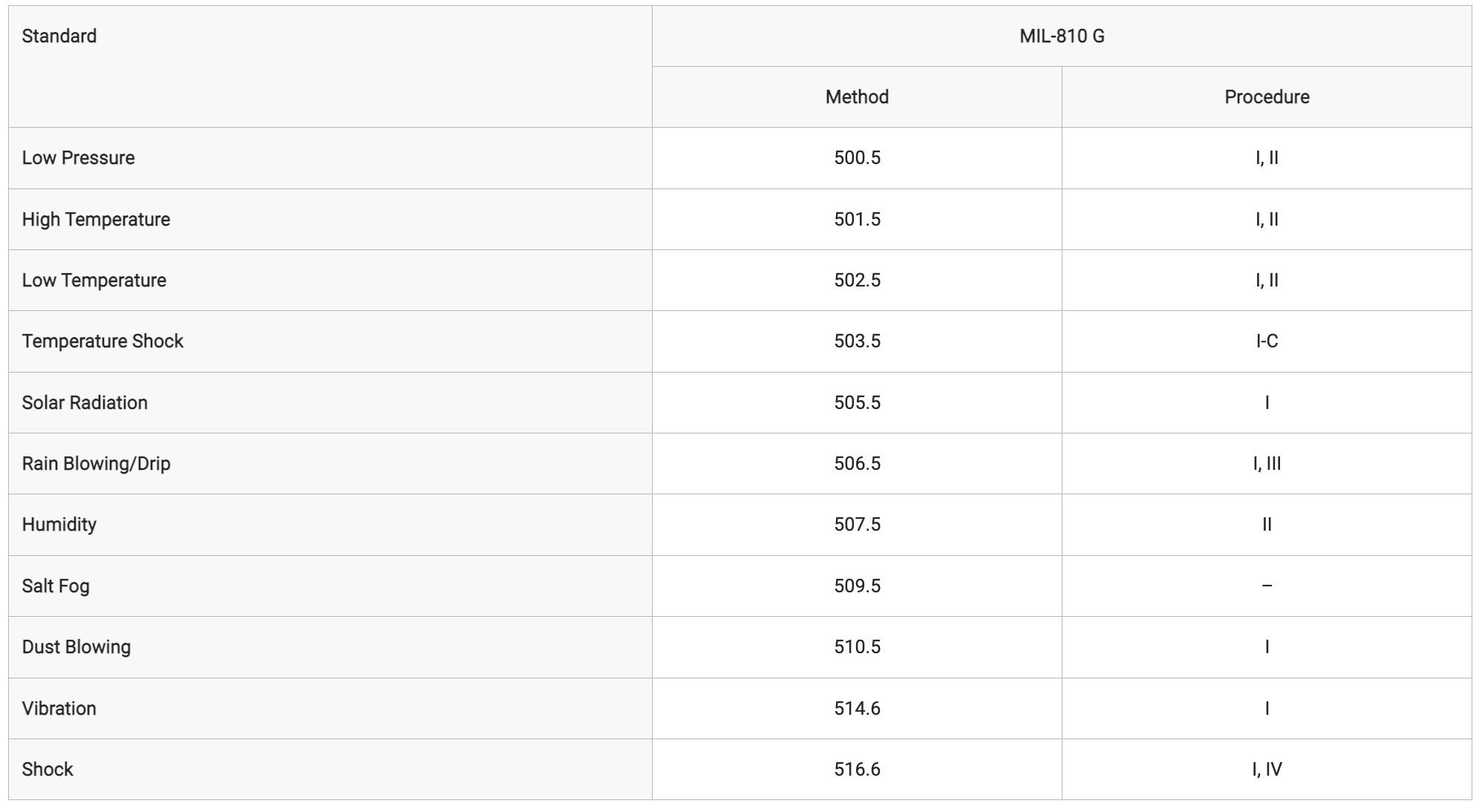The image size is (1482, 812).
Task: Select method value 509.5
Action: [x=857, y=586]
